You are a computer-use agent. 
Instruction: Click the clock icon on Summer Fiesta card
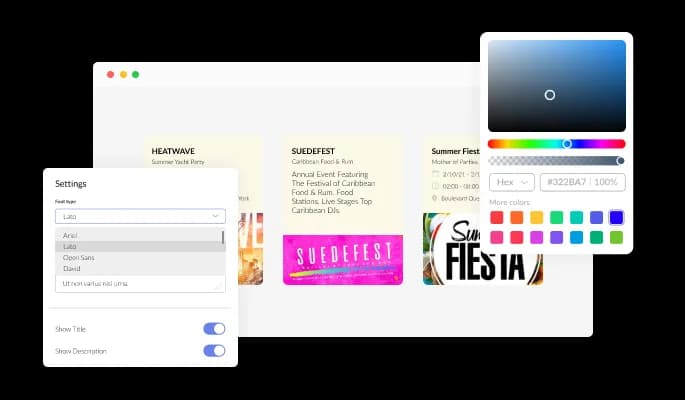(x=435, y=186)
